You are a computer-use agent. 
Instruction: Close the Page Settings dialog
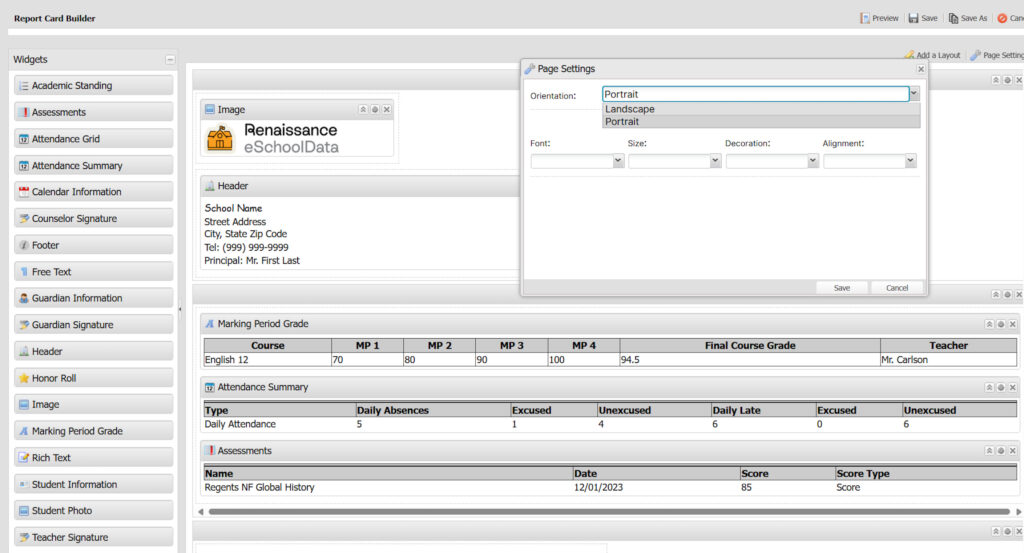[921, 69]
